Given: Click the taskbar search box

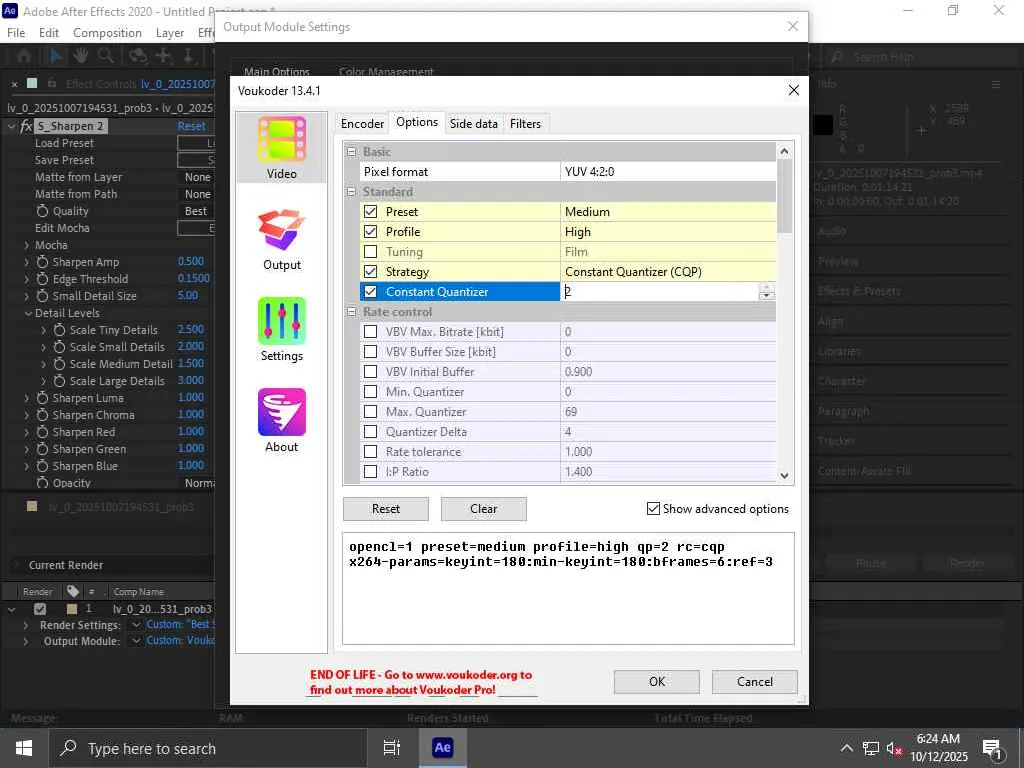Looking at the screenshot, I should coord(207,748).
